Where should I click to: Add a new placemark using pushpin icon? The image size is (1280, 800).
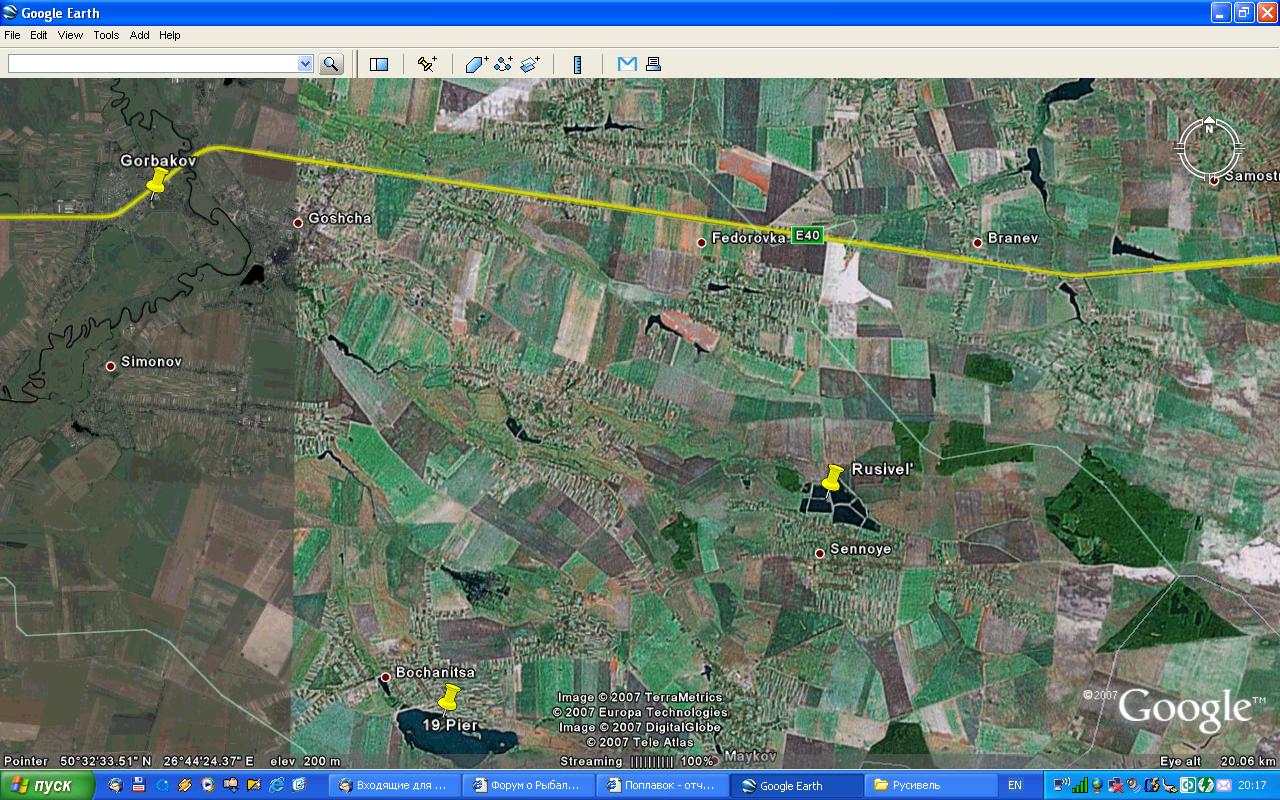tap(427, 64)
